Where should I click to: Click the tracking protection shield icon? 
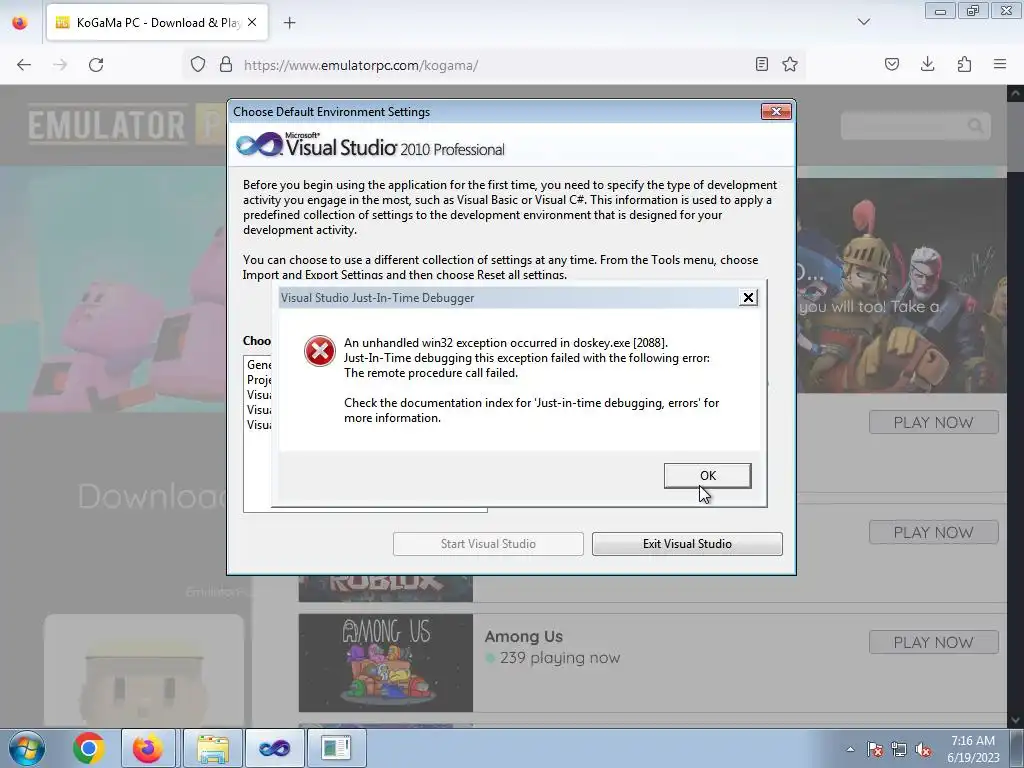pos(198,65)
